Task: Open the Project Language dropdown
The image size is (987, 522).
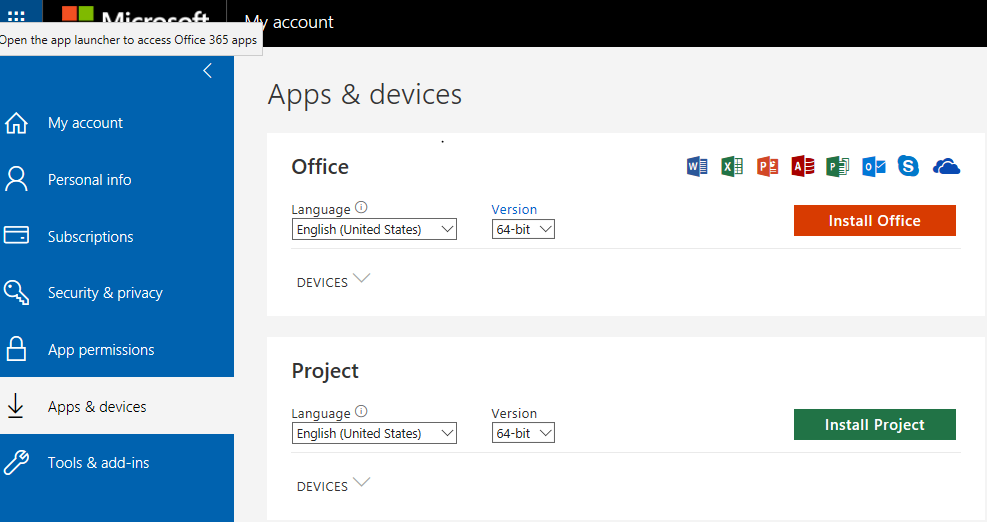Action: click(375, 433)
